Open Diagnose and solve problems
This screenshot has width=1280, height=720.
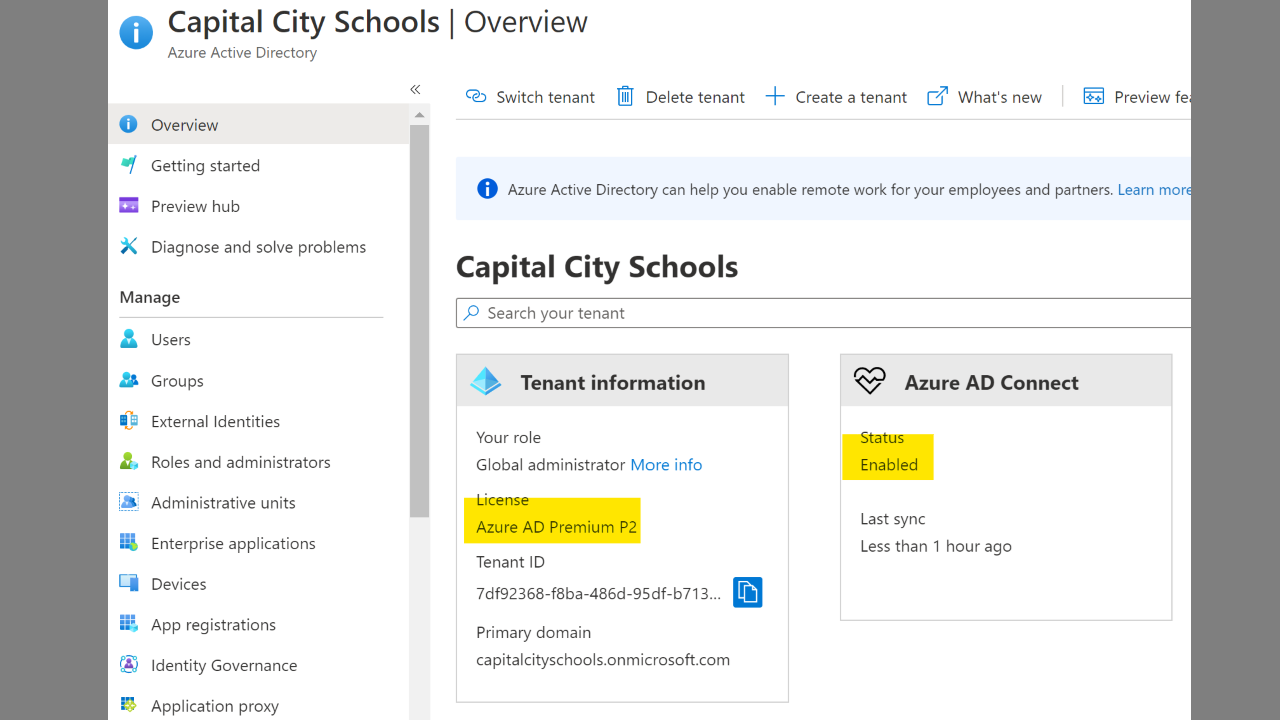click(x=258, y=247)
